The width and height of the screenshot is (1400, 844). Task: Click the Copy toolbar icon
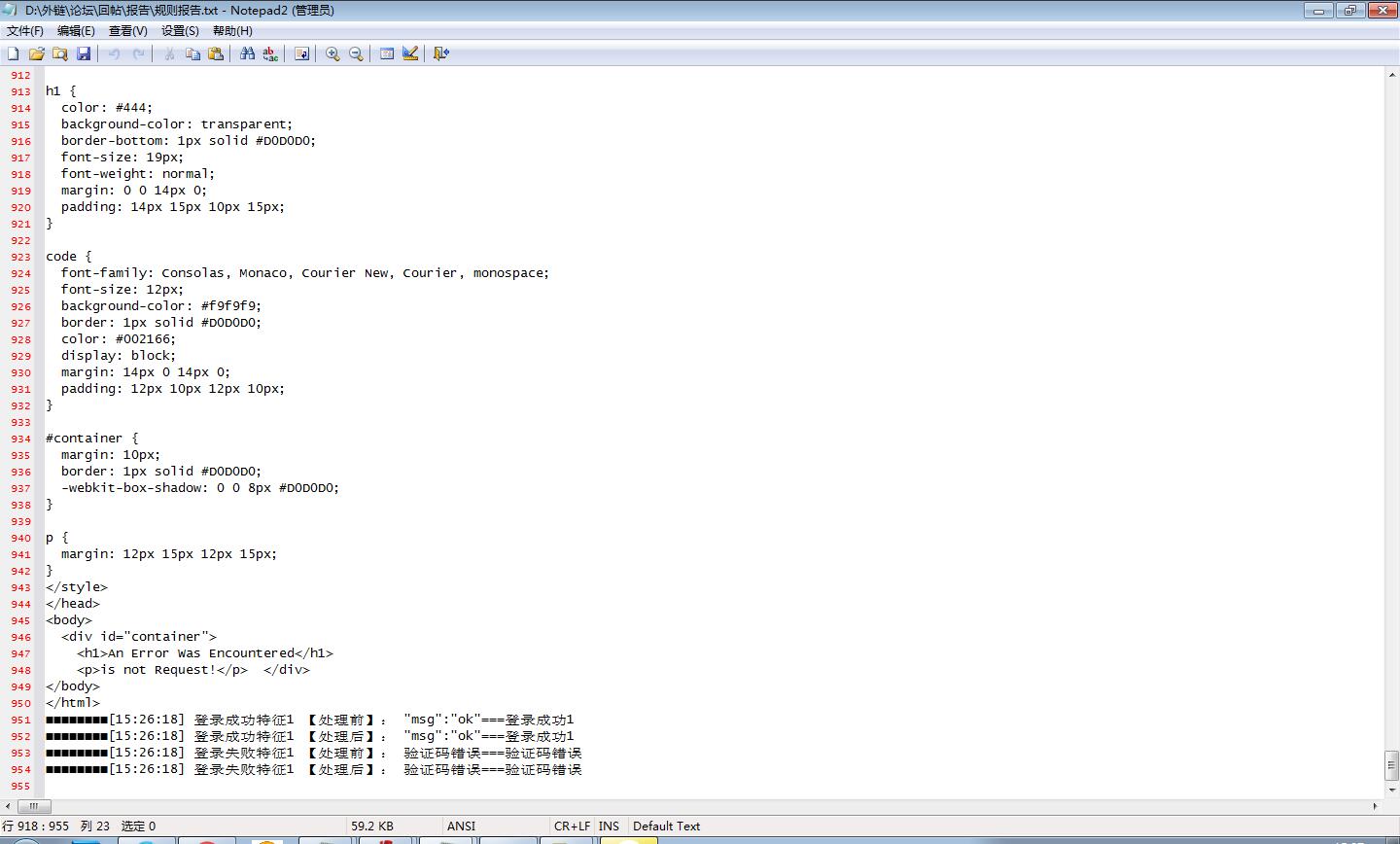(x=192, y=53)
